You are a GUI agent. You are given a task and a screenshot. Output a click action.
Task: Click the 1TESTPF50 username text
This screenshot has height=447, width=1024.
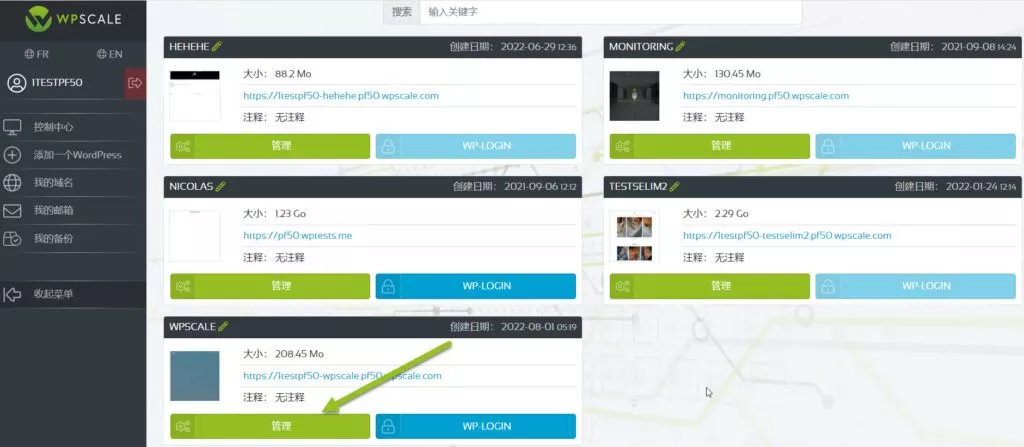pyautogui.click(x=57, y=83)
